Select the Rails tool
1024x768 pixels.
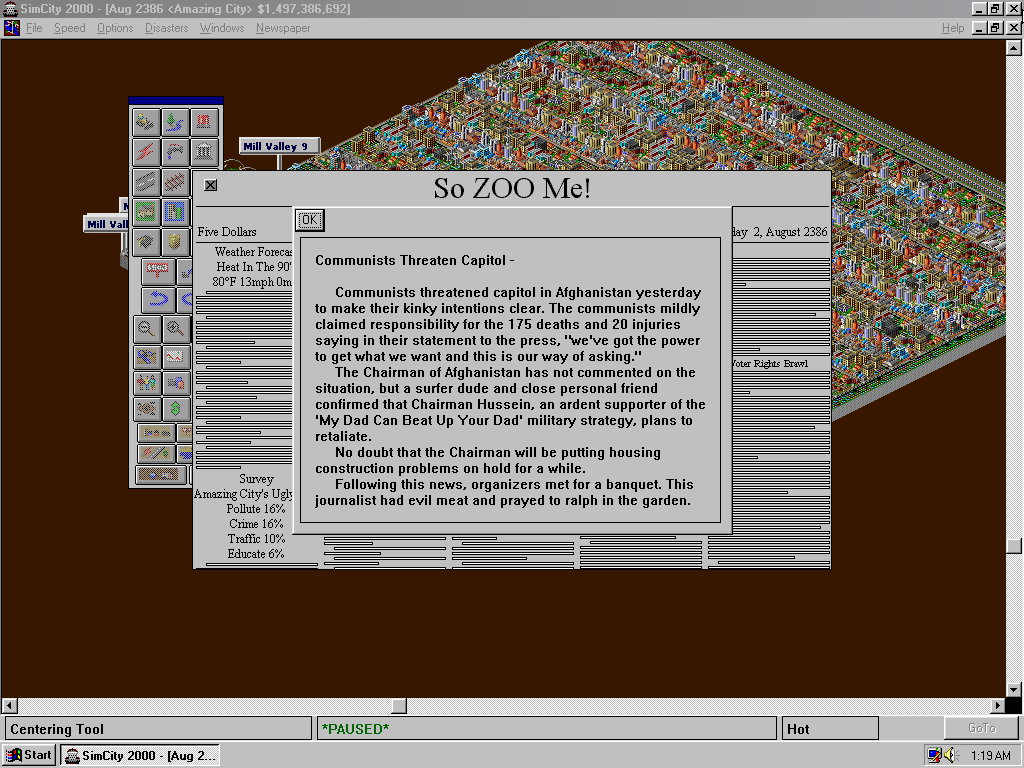point(175,182)
